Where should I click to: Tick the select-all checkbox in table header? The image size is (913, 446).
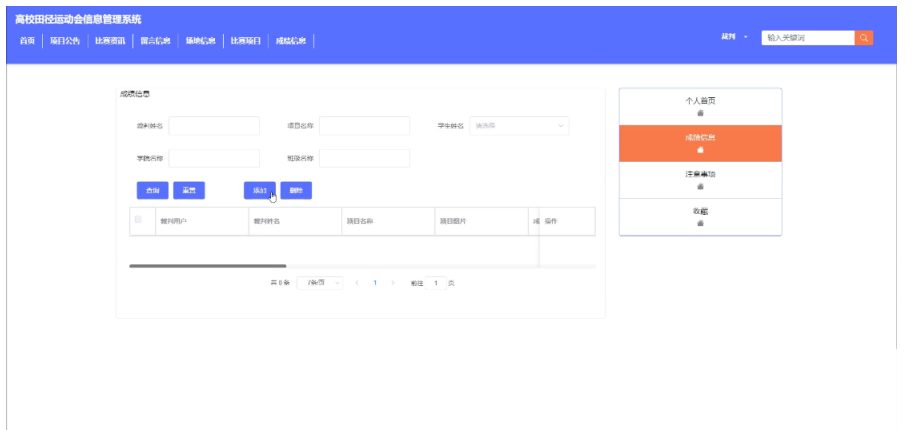click(x=138, y=220)
